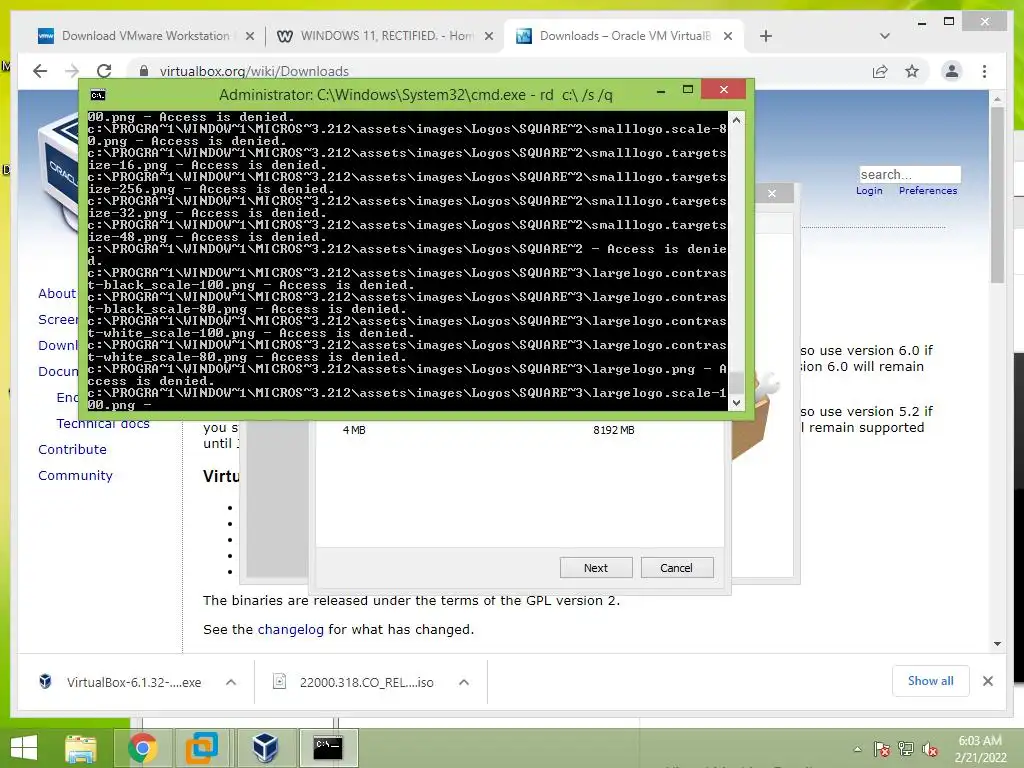
Task: Bookmark this page with the star icon
Action: point(912,71)
